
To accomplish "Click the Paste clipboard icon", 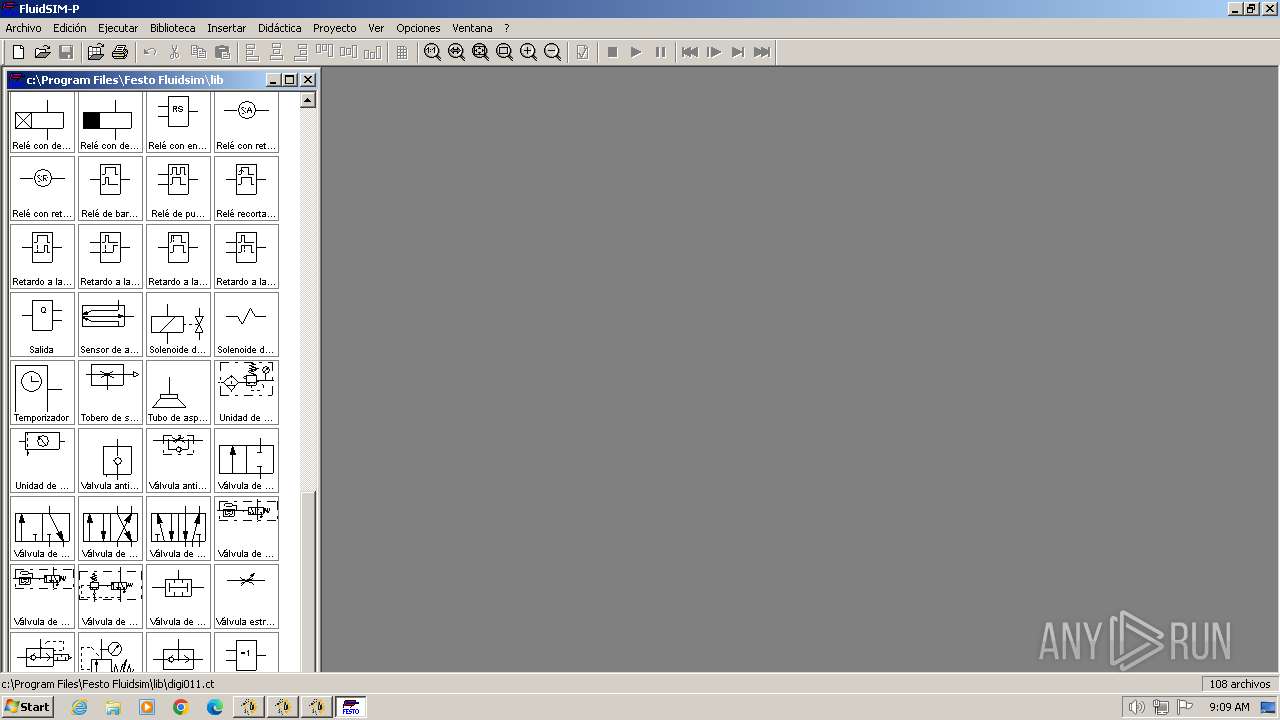I will pos(222,52).
